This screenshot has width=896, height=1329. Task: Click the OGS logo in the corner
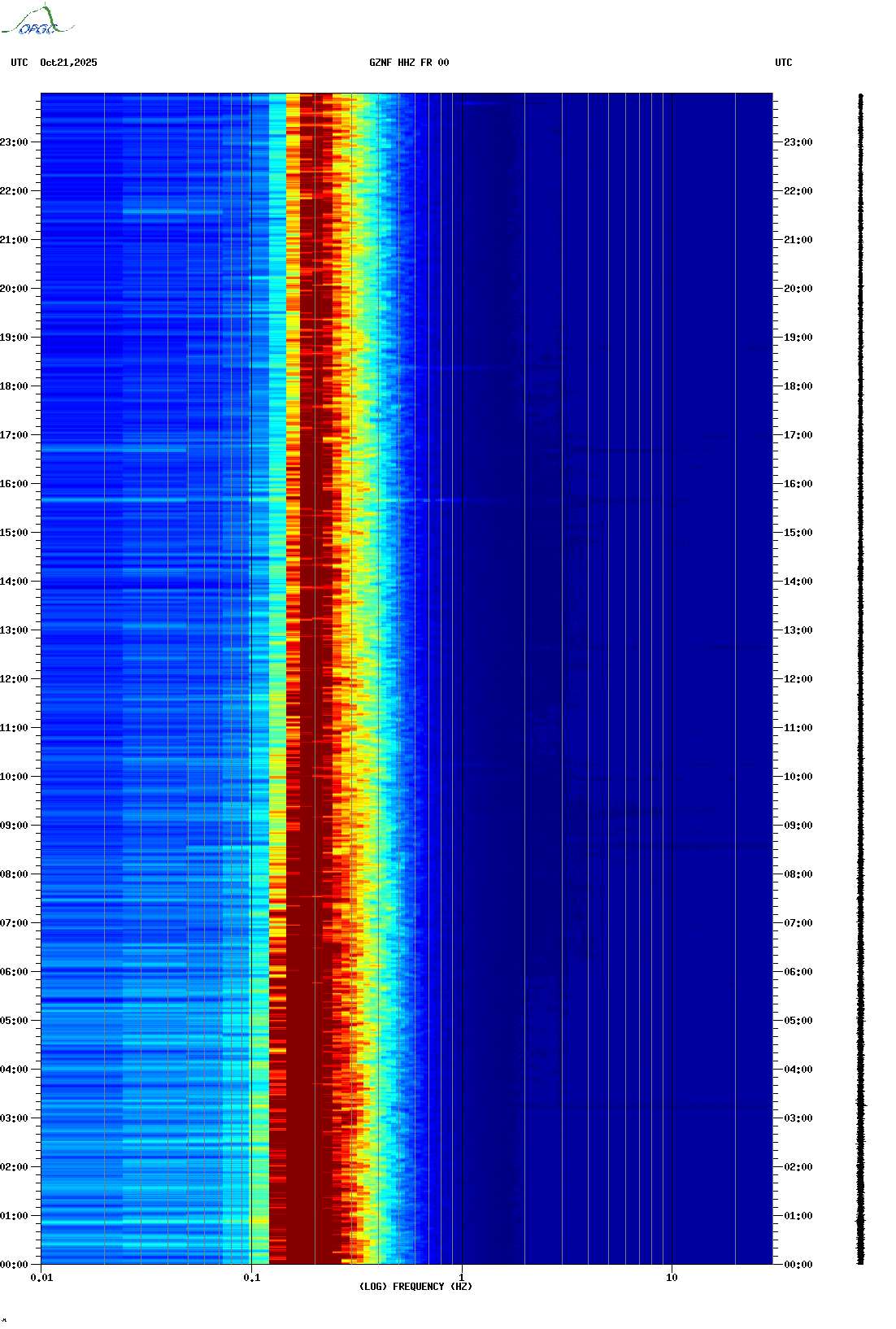point(37,21)
